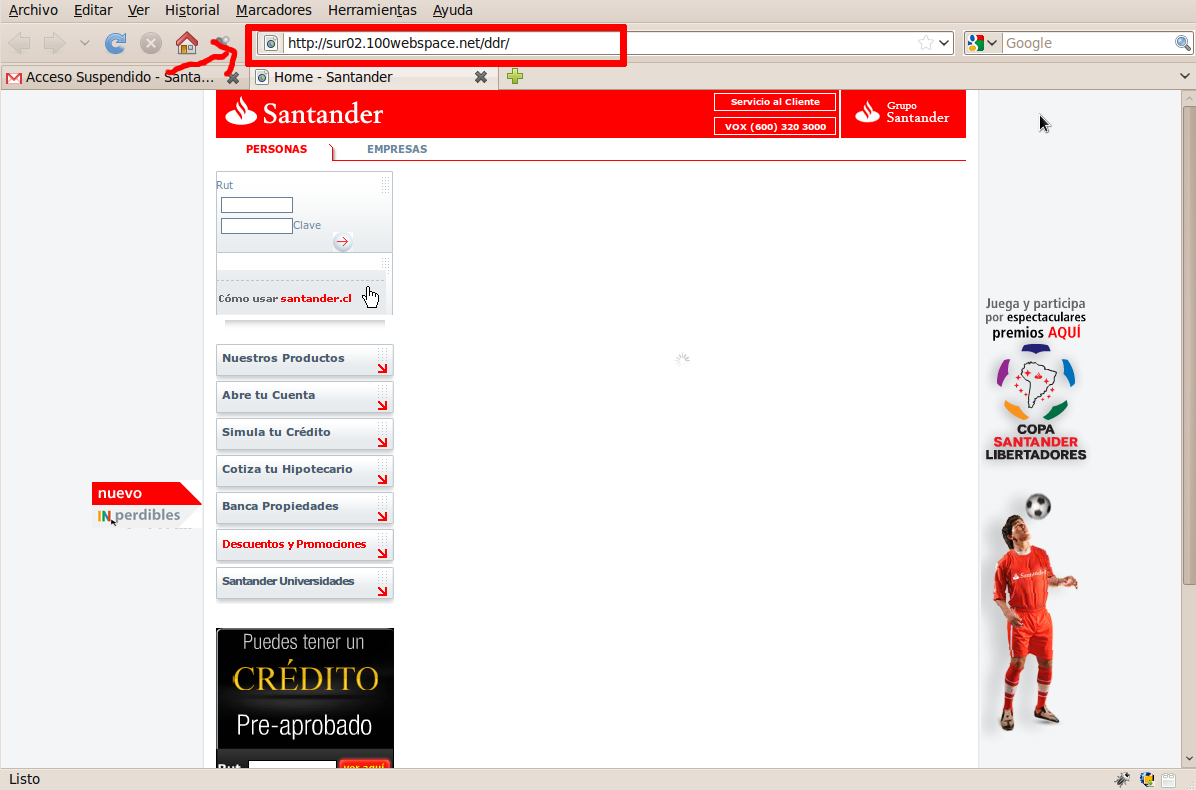Reload the page with the Refresh icon
Image resolution: width=1196 pixels, height=790 pixels.
115,43
